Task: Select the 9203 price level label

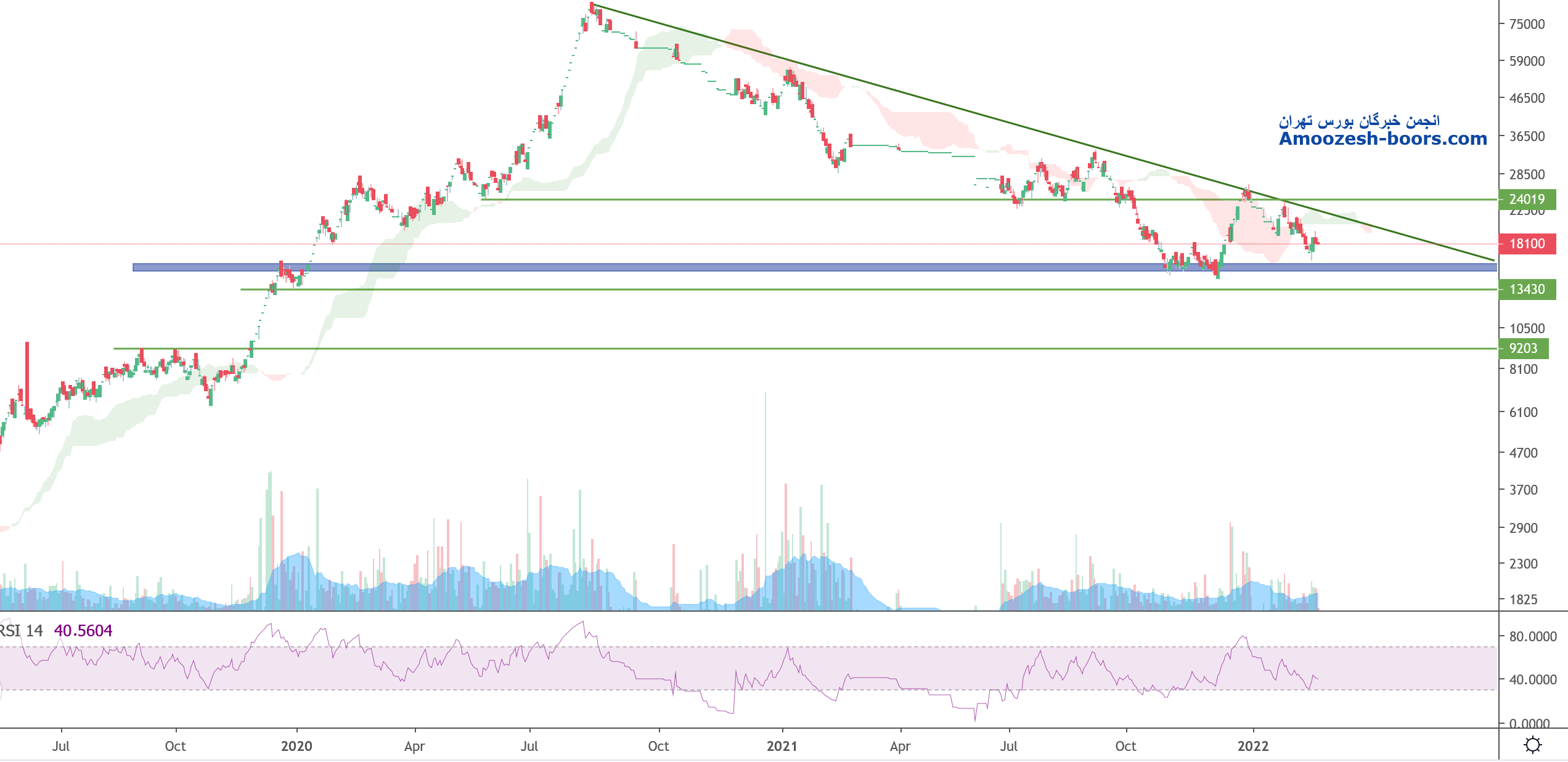Action: (1523, 349)
